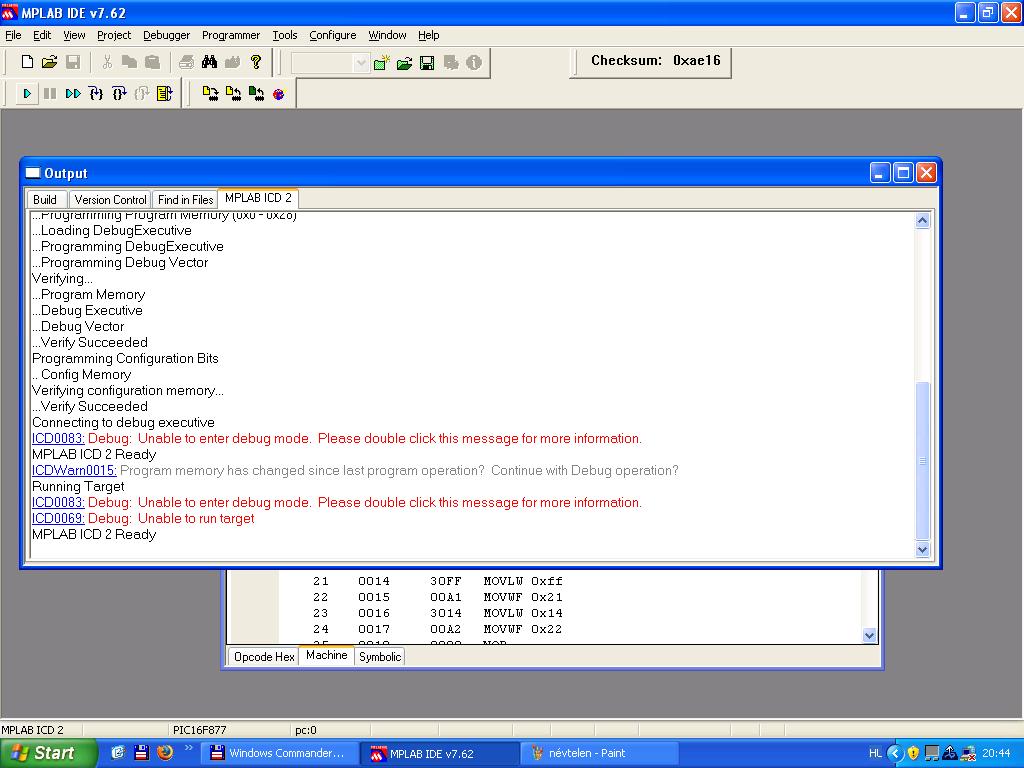
Task: Click the Find in Files icon
Action: [232, 62]
